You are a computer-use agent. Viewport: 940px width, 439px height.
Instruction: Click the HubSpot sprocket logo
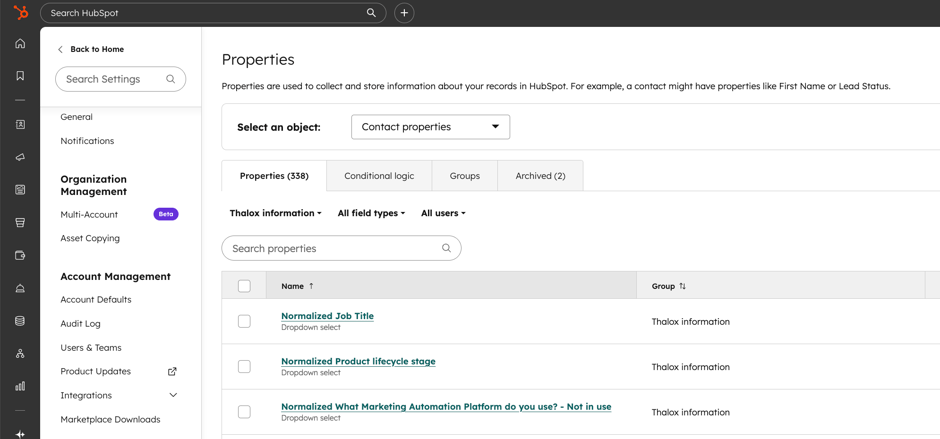pyautogui.click(x=21, y=12)
